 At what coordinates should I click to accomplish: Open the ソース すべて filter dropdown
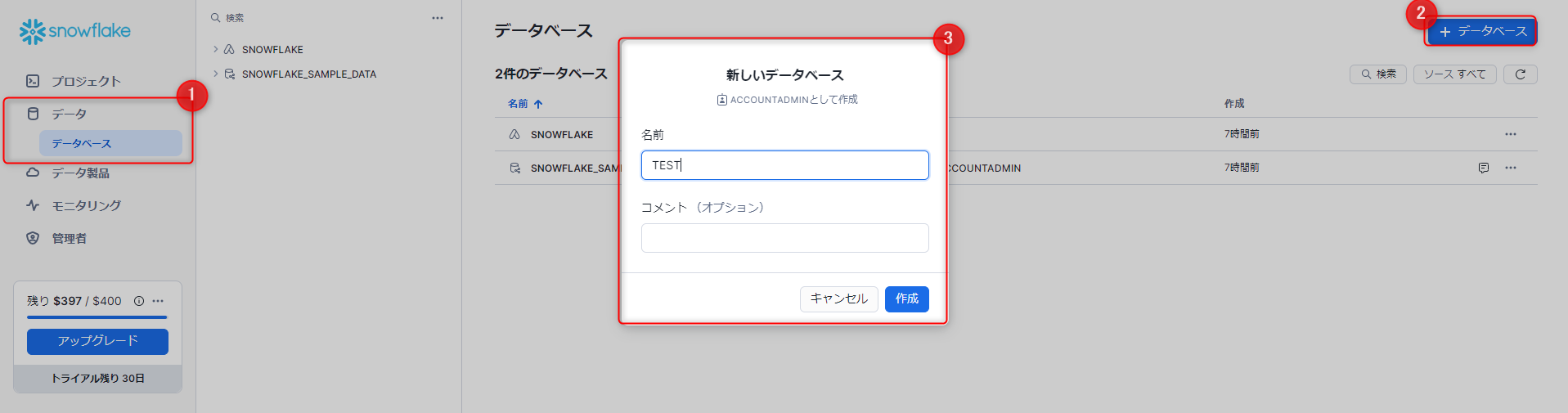coord(1454,74)
